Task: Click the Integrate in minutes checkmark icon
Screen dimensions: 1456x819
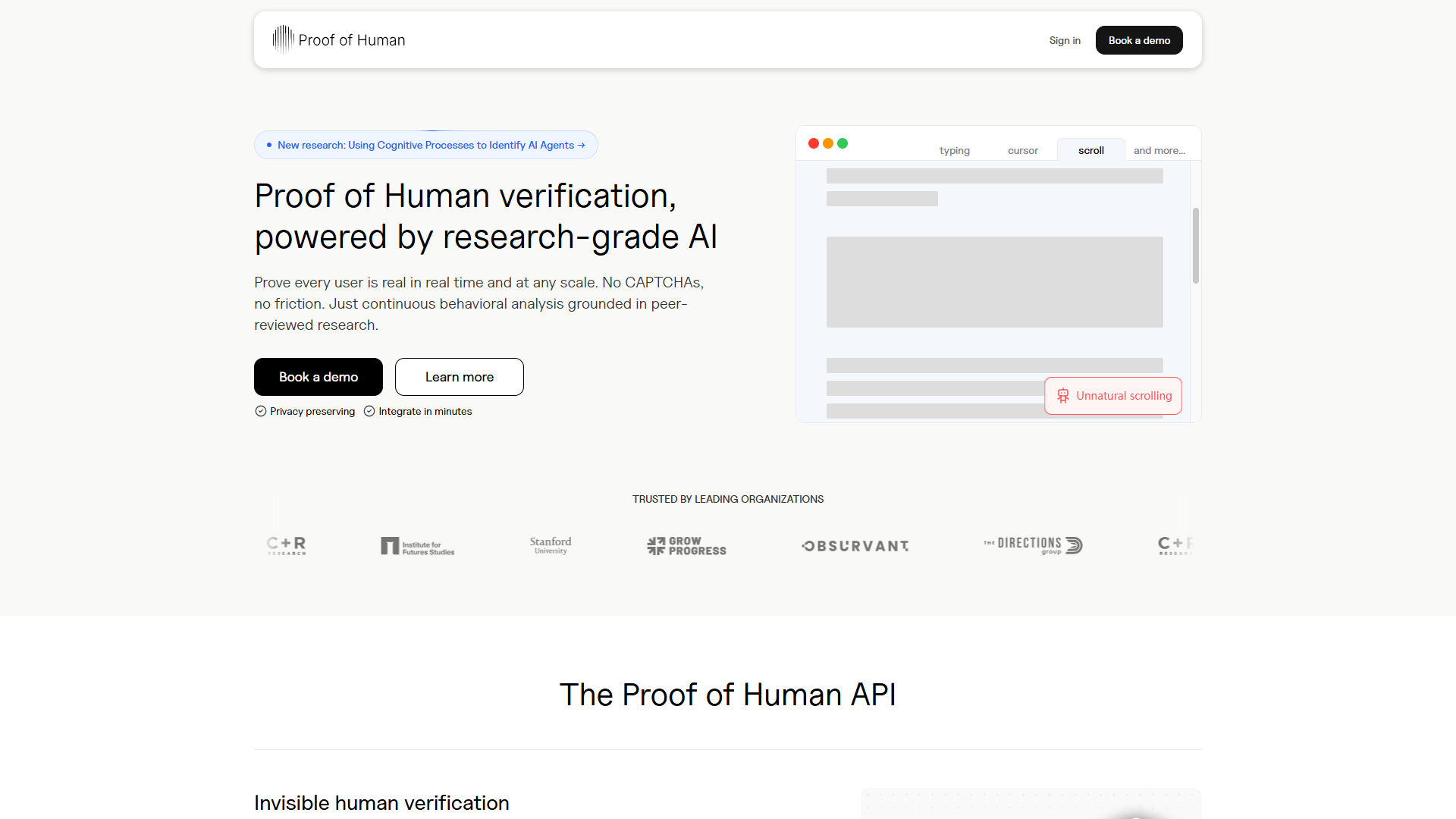Action: click(x=369, y=411)
